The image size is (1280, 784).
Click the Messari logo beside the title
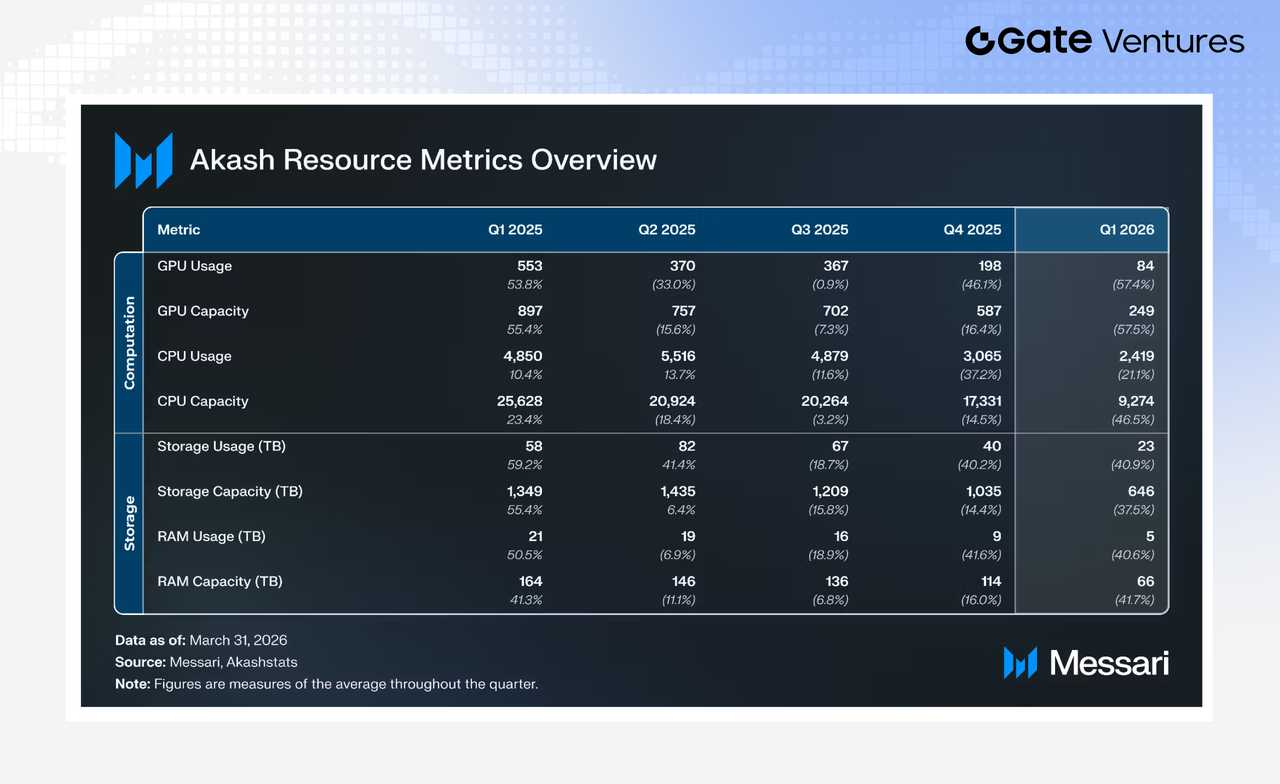coord(143,160)
